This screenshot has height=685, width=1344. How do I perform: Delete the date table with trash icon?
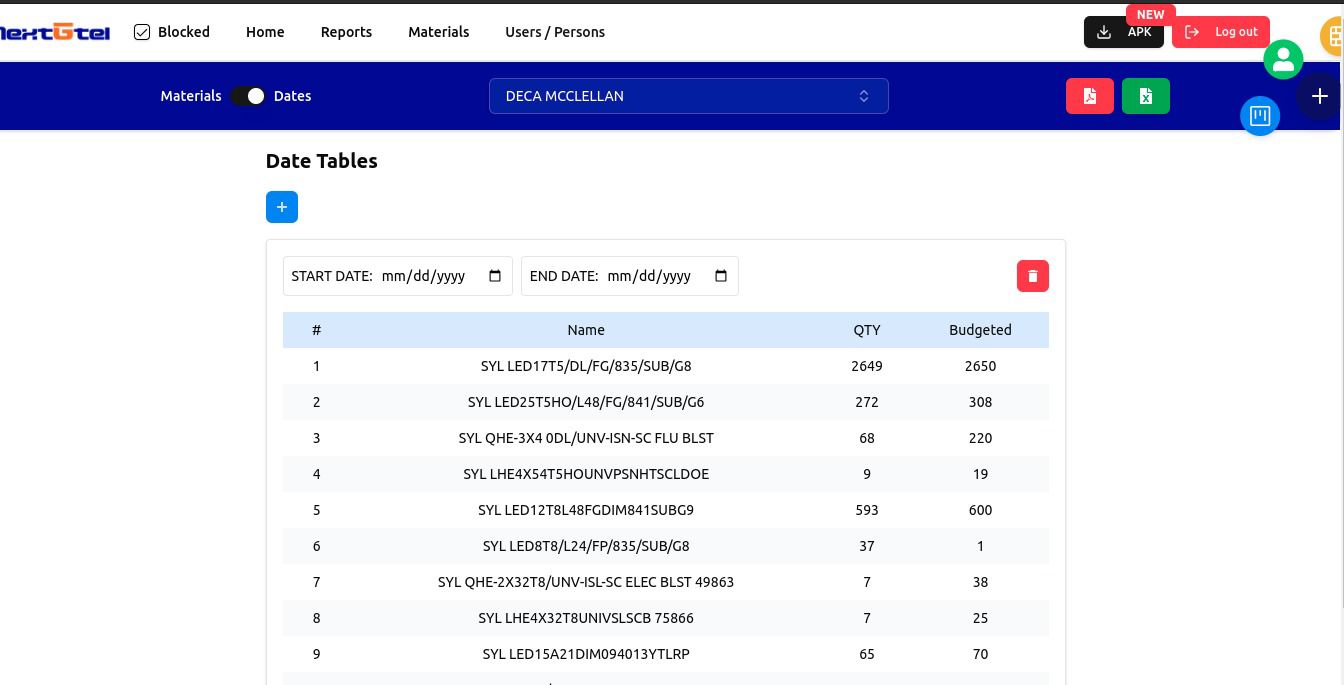point(1033,276)
